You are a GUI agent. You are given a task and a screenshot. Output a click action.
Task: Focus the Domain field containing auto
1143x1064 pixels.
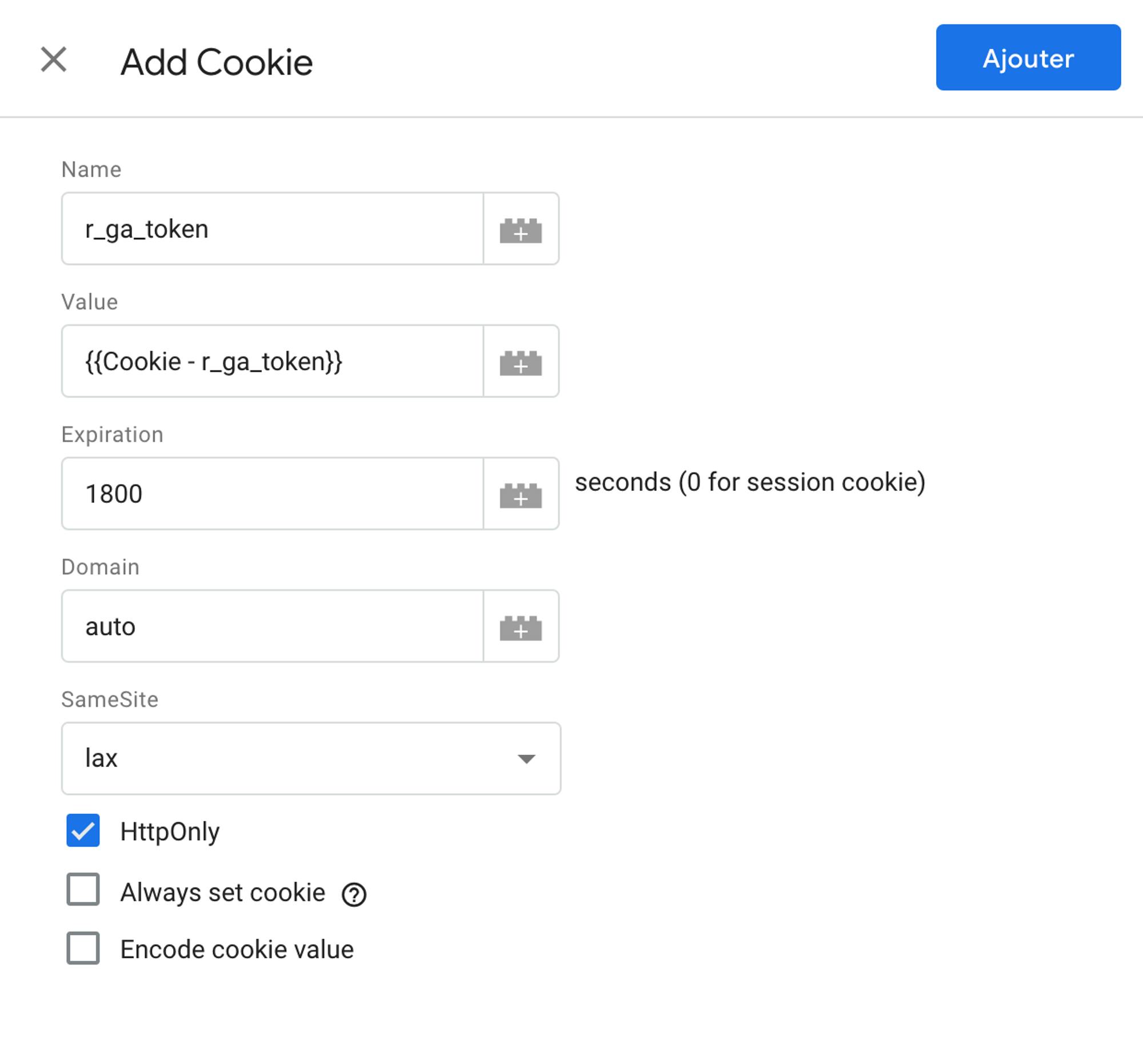pos(273,626)
